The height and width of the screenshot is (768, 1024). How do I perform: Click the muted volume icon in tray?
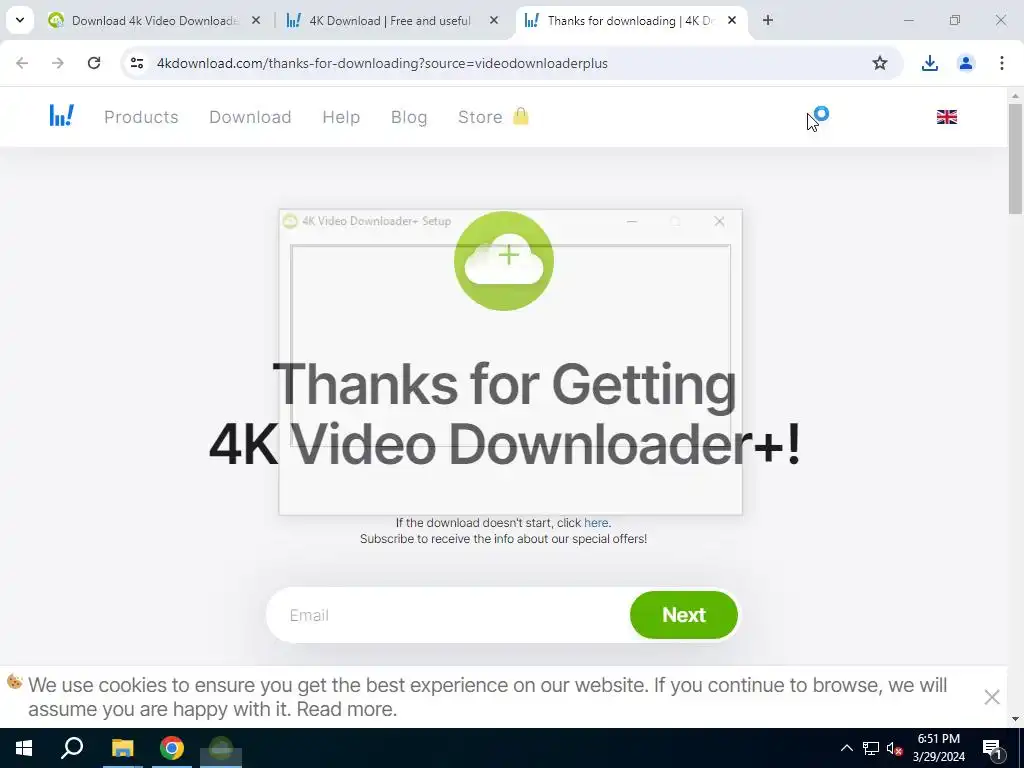tap(894, 748)
